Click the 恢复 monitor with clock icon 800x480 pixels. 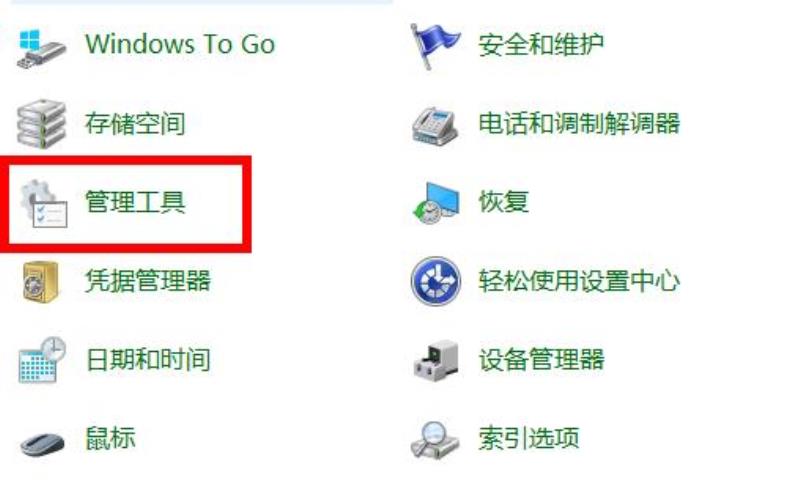436,203
